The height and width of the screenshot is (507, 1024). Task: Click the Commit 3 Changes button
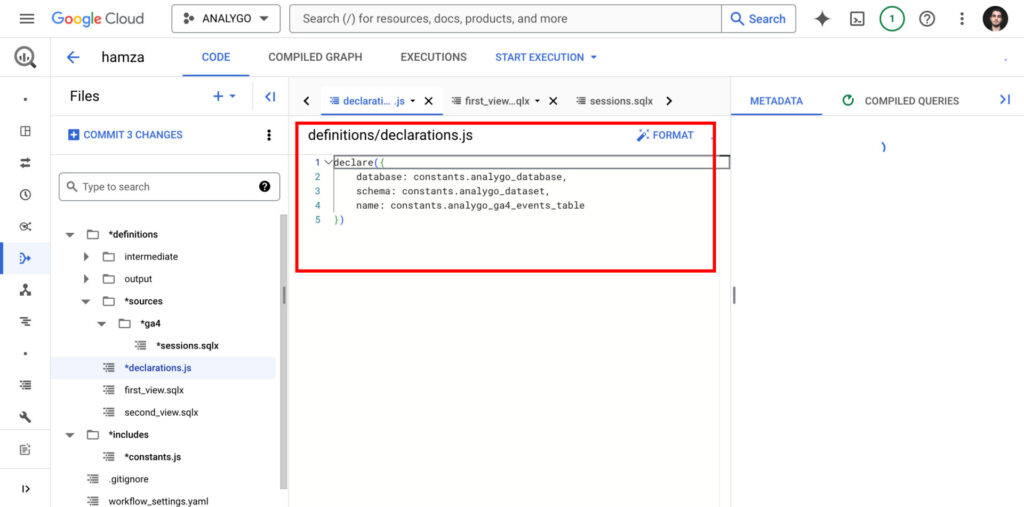click(x=126, y=135)
